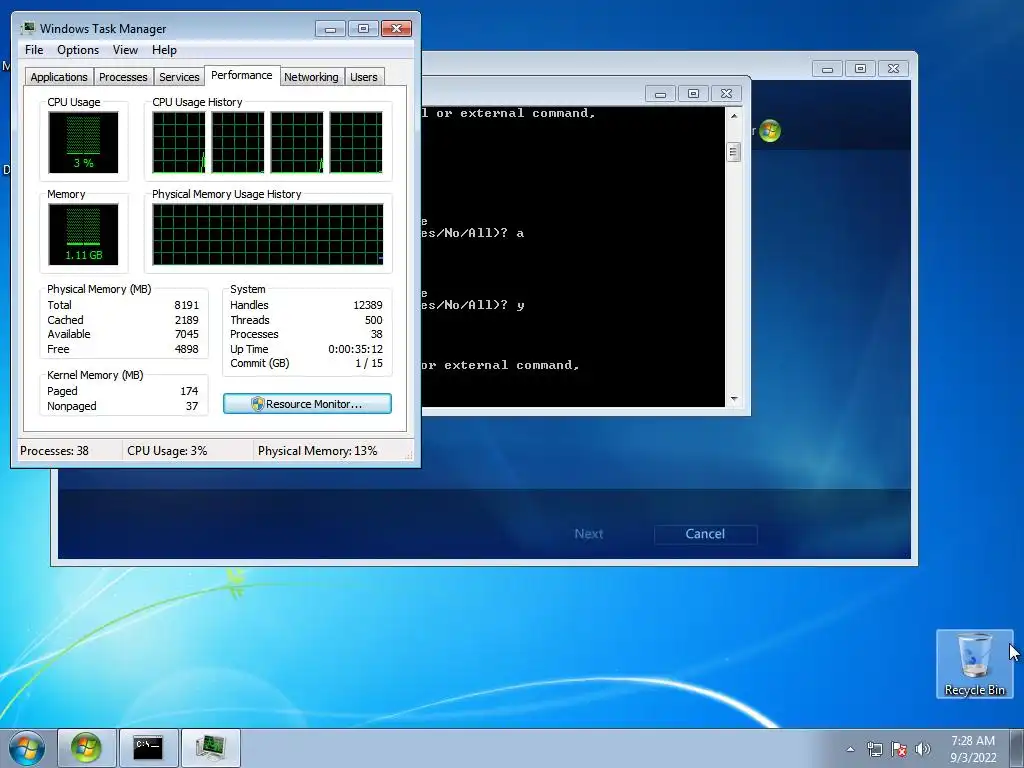Open the Options menu in Task Manager
1024x768 pixels.
point(78,50)
